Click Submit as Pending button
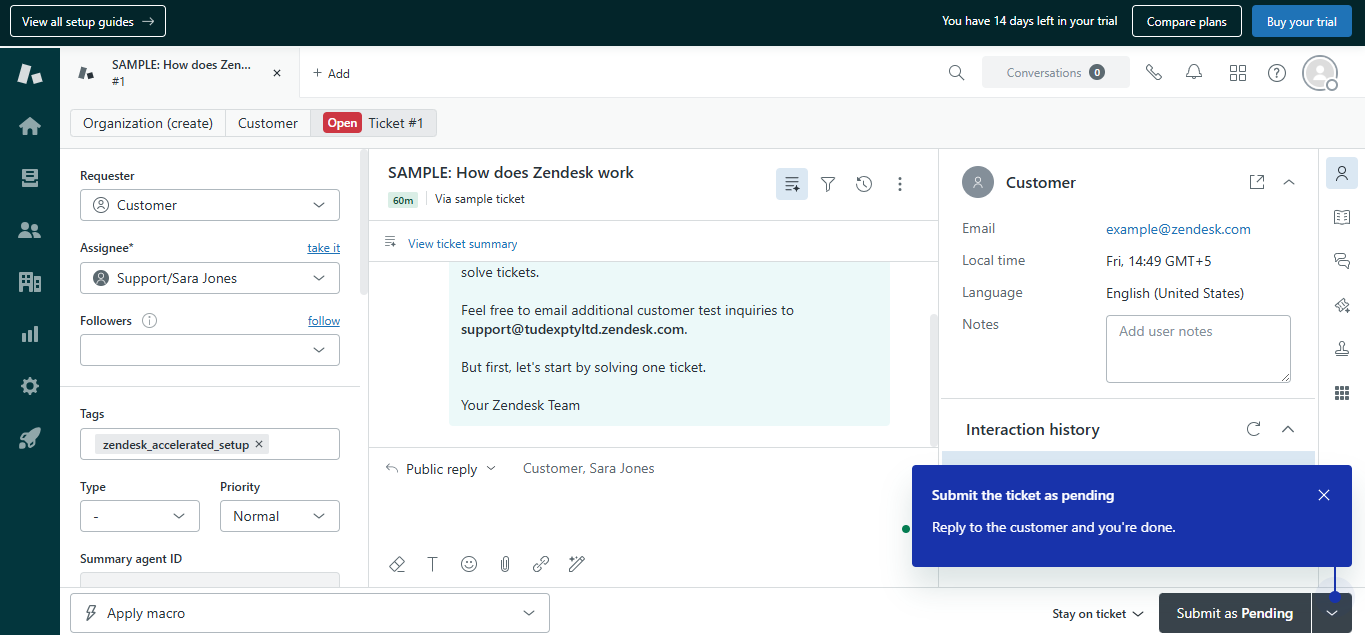Screen dimensions: 1365x635 pos(1235,613)
